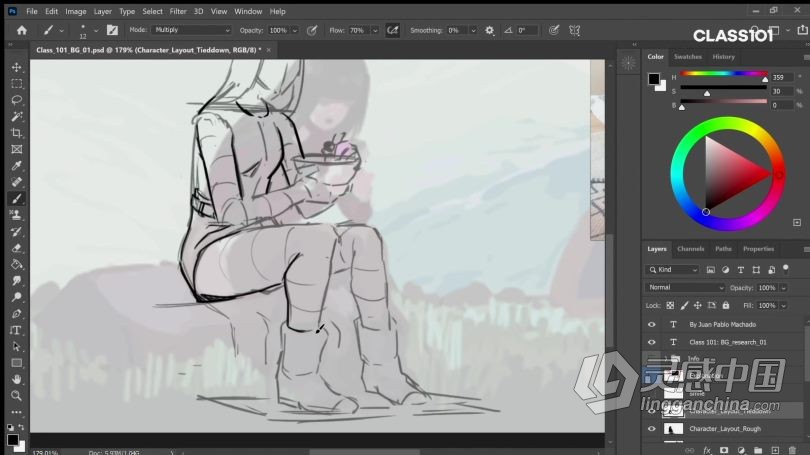The width and height of the screenshot is (810, 455).
Task: Toggle lock all padlock icon
Action: 726,306
